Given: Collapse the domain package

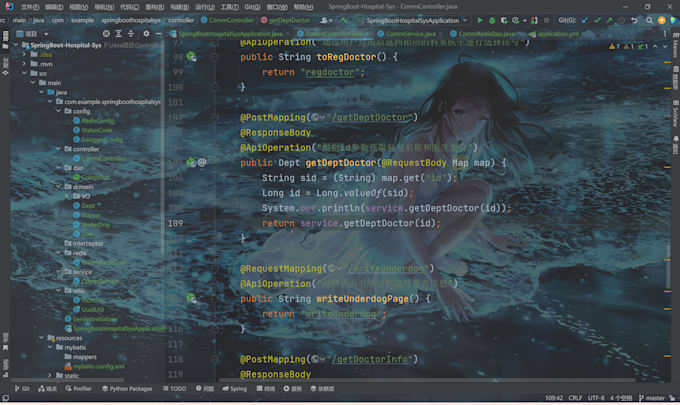Looking at the screenshot, I should tap(59, 186).
